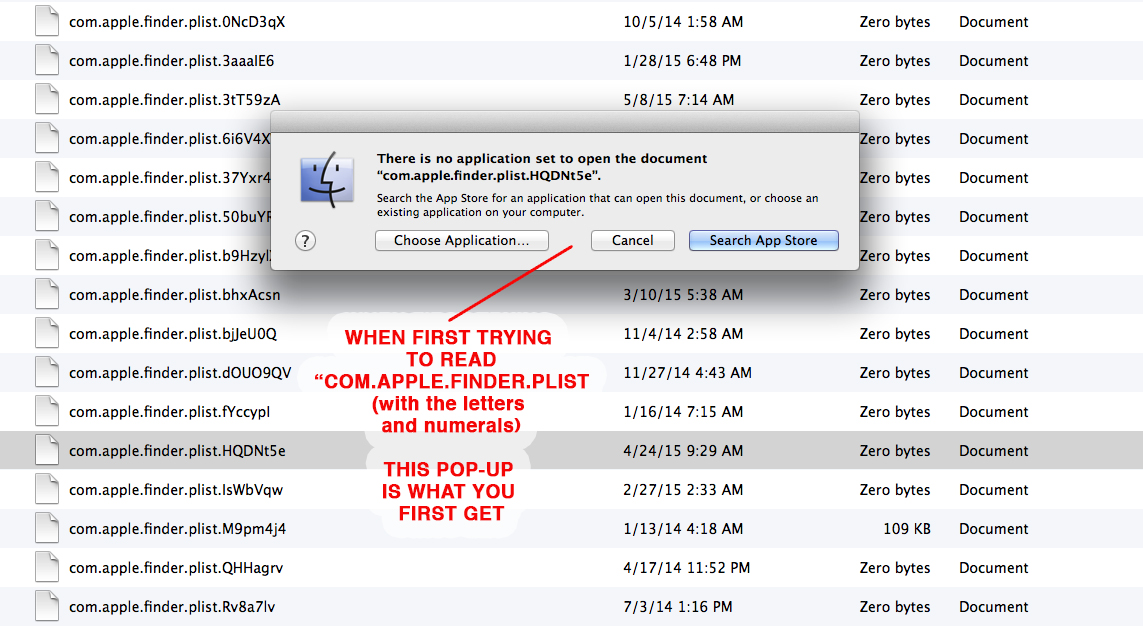Select file icon for com.apple.finder.plist.50buY
This screenshot has width=1143, height=628.
pyautogui.click(x=47, y=216)
